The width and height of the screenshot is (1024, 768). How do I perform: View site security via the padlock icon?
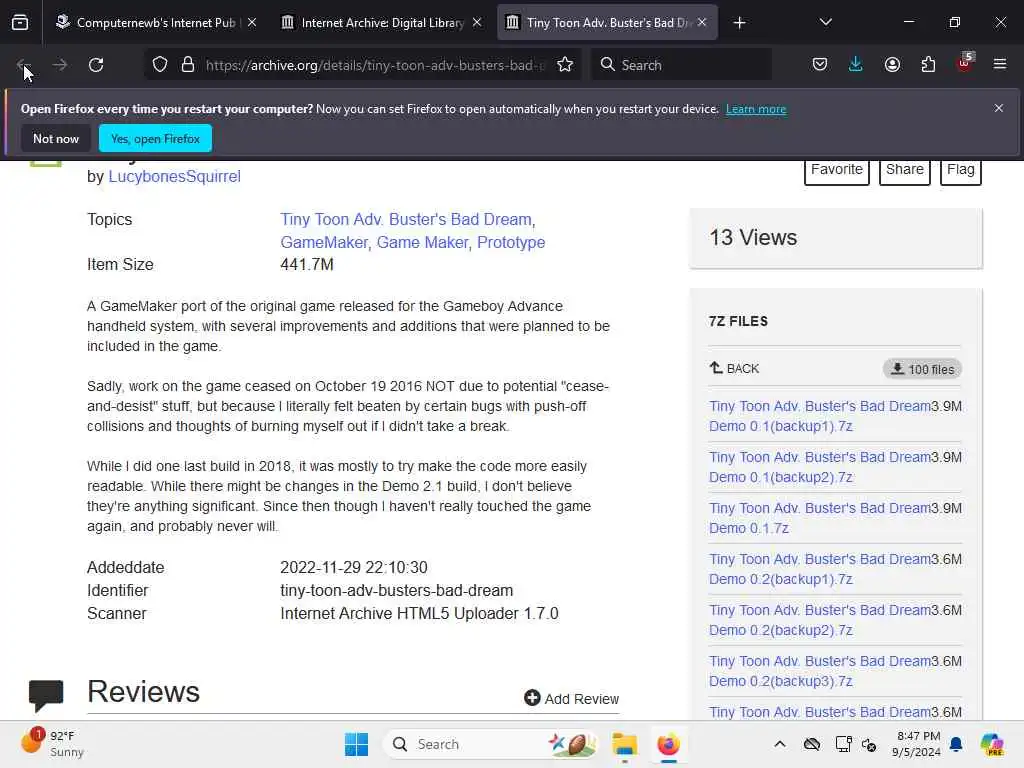coord(188,65)
